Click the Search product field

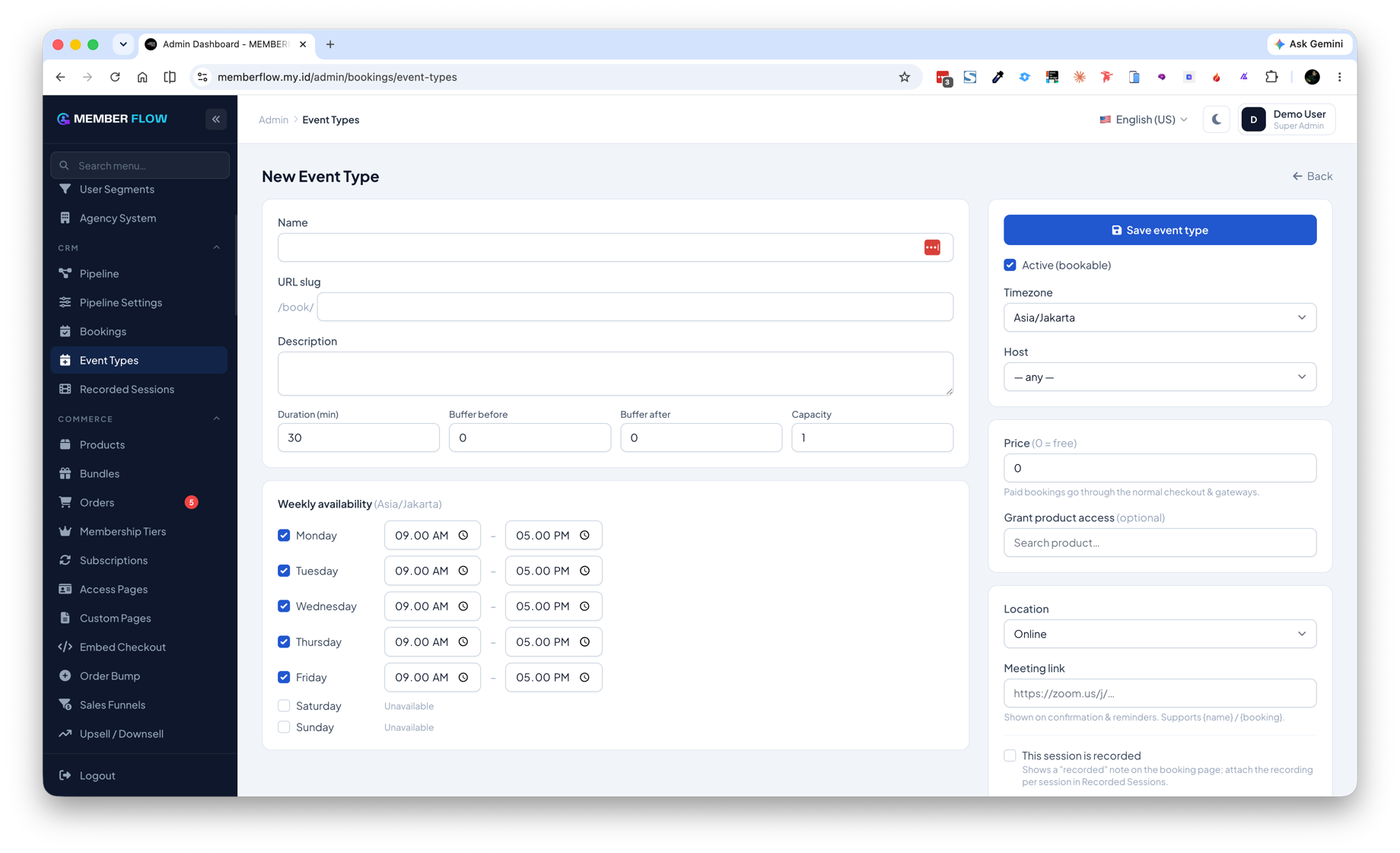(1160, 543)
